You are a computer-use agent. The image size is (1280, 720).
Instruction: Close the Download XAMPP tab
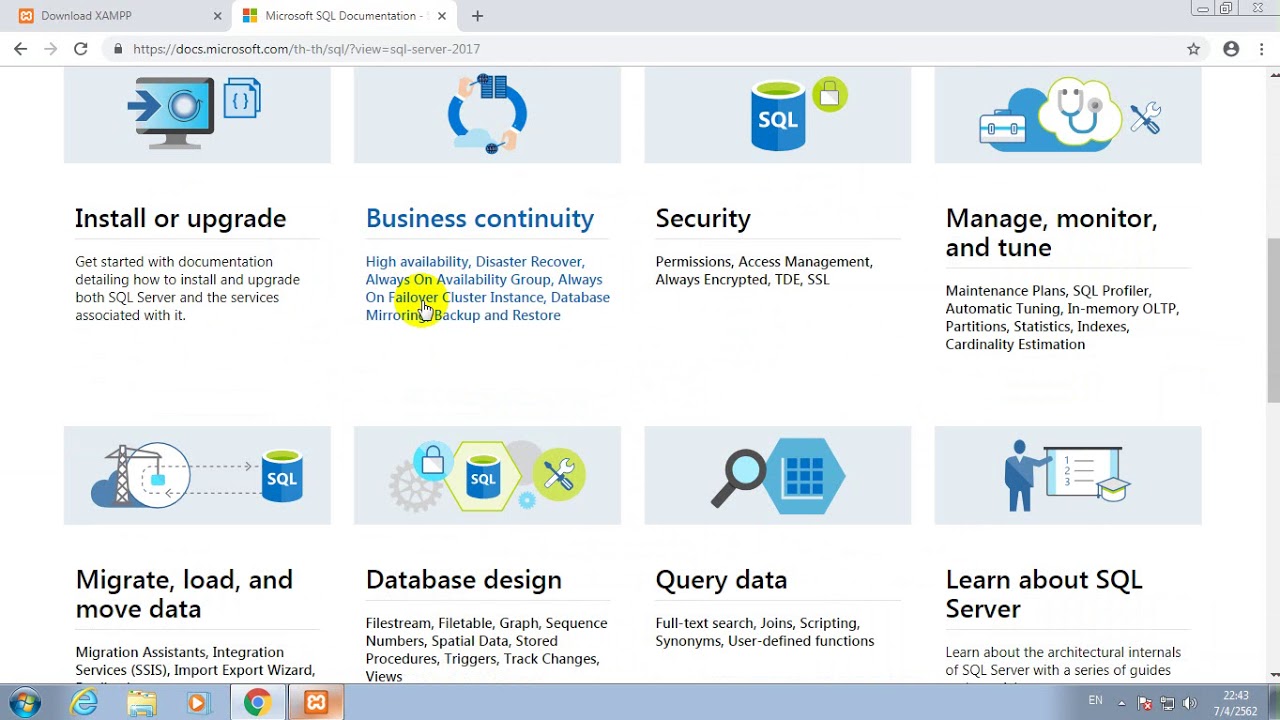click(x=218, y=16)
